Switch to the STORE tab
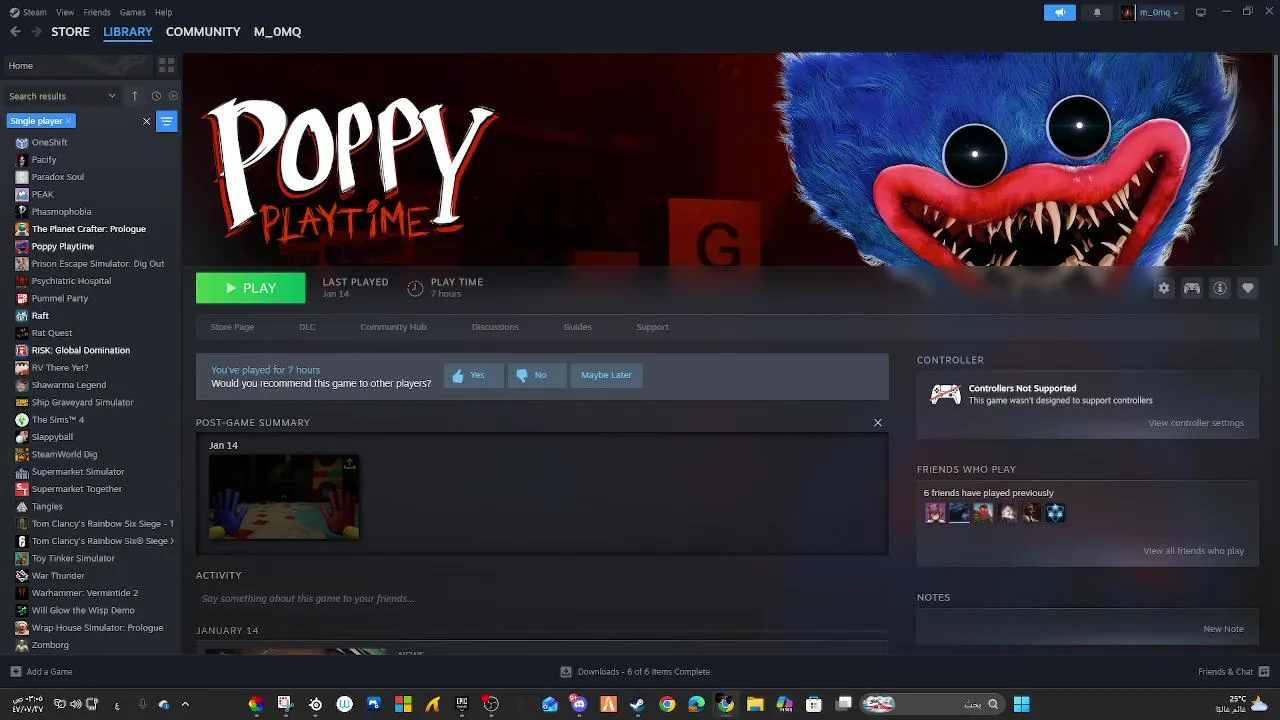Viewport: 1280px width, 720px height. [x=70, y=32]
